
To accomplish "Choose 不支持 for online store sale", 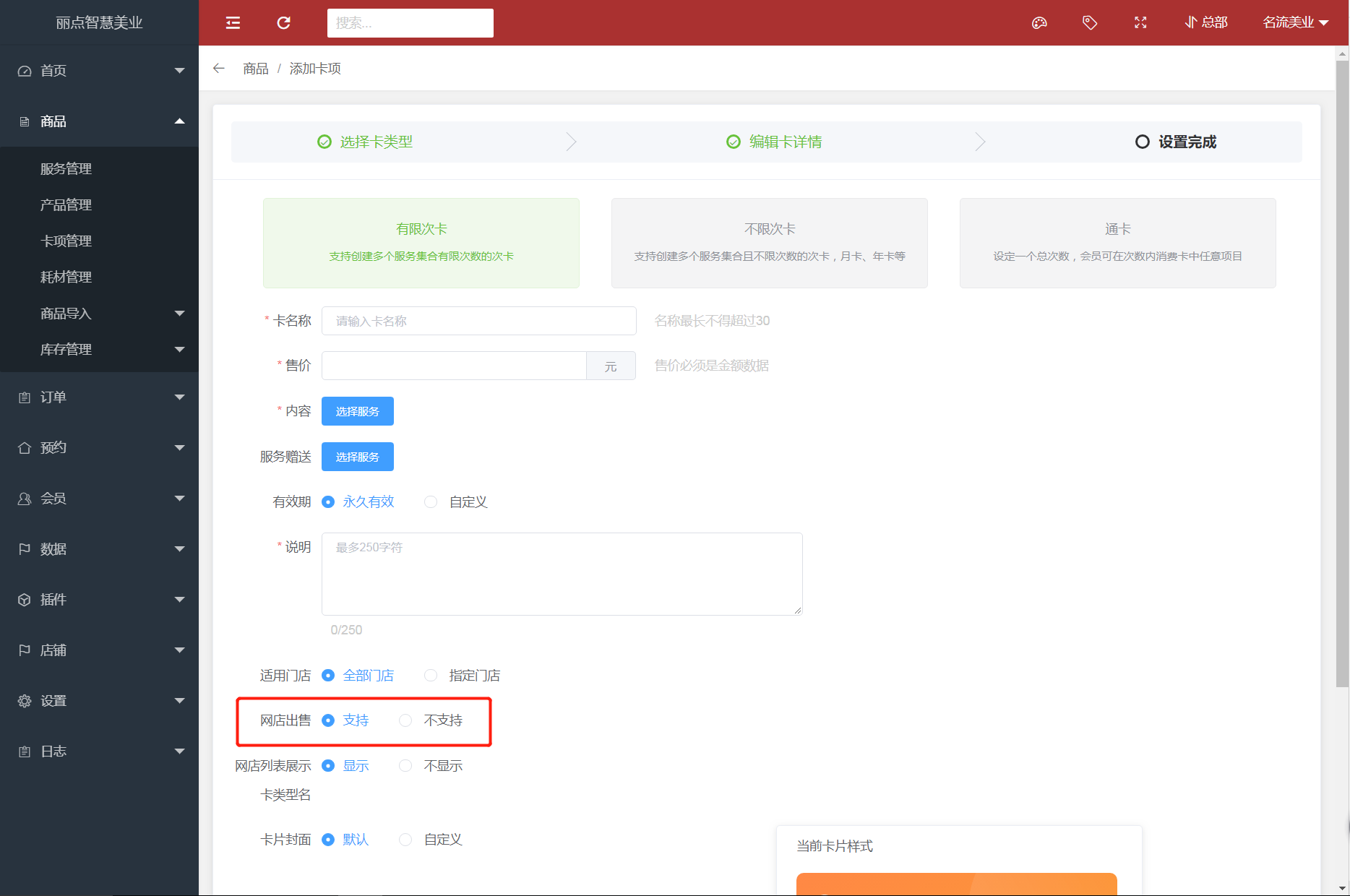I will 405,720.
